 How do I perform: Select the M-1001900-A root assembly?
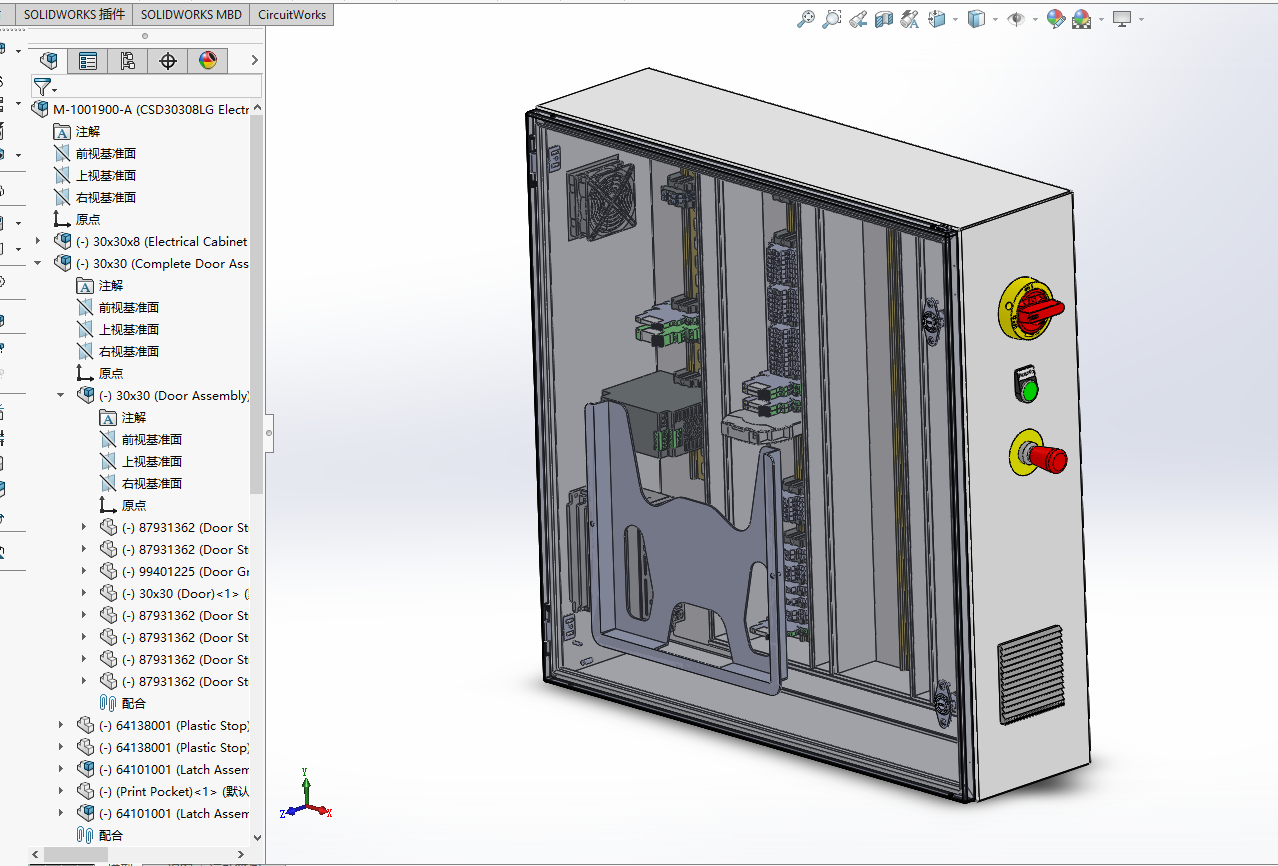(x=150, y=109)
